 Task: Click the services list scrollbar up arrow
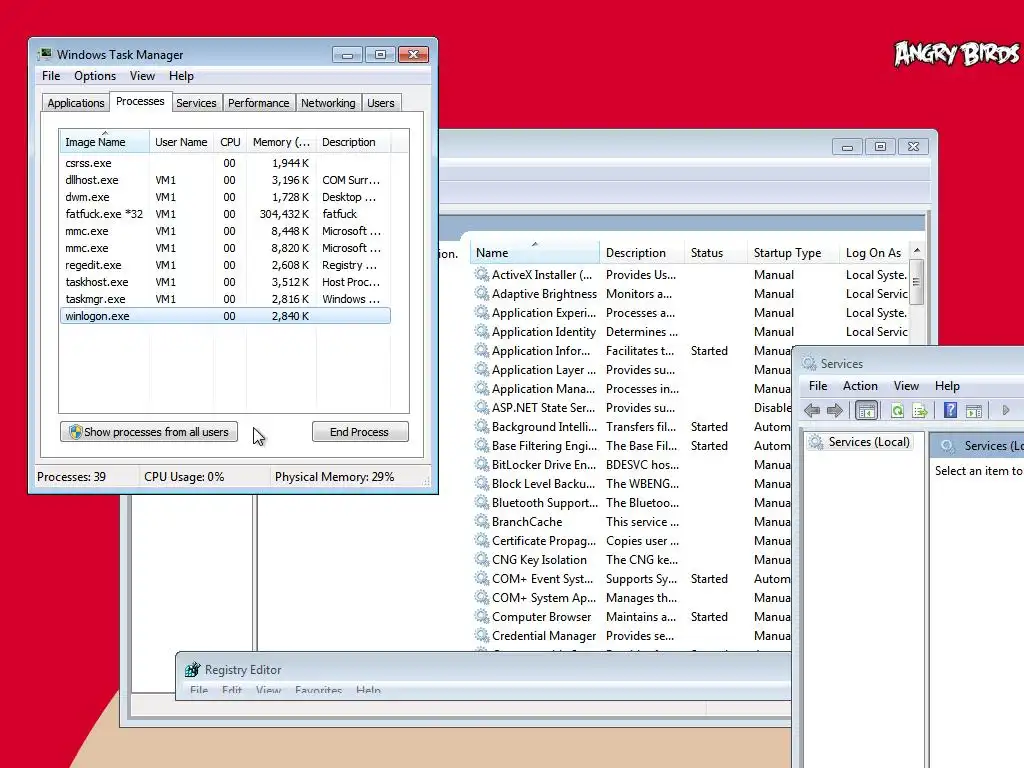917,251
